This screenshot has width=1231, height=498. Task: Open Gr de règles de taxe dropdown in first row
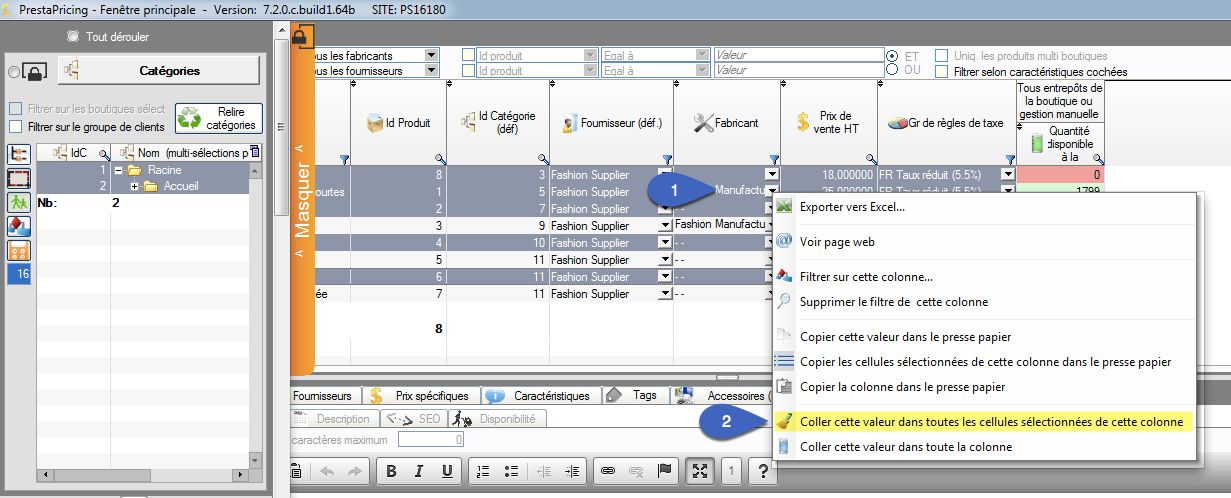[x=1008, y=174]
